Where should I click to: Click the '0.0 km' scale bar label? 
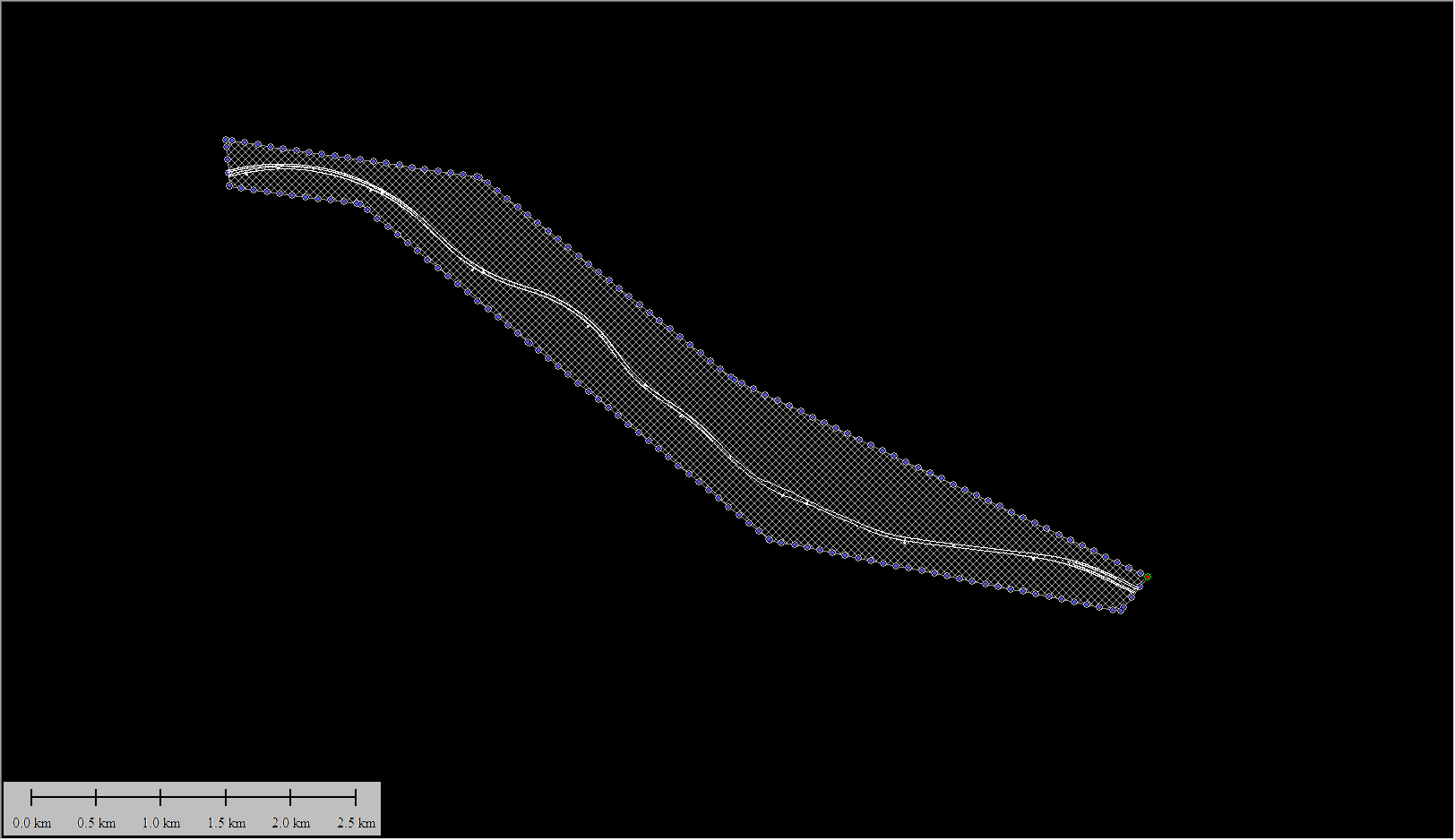(x=32, y=823)
